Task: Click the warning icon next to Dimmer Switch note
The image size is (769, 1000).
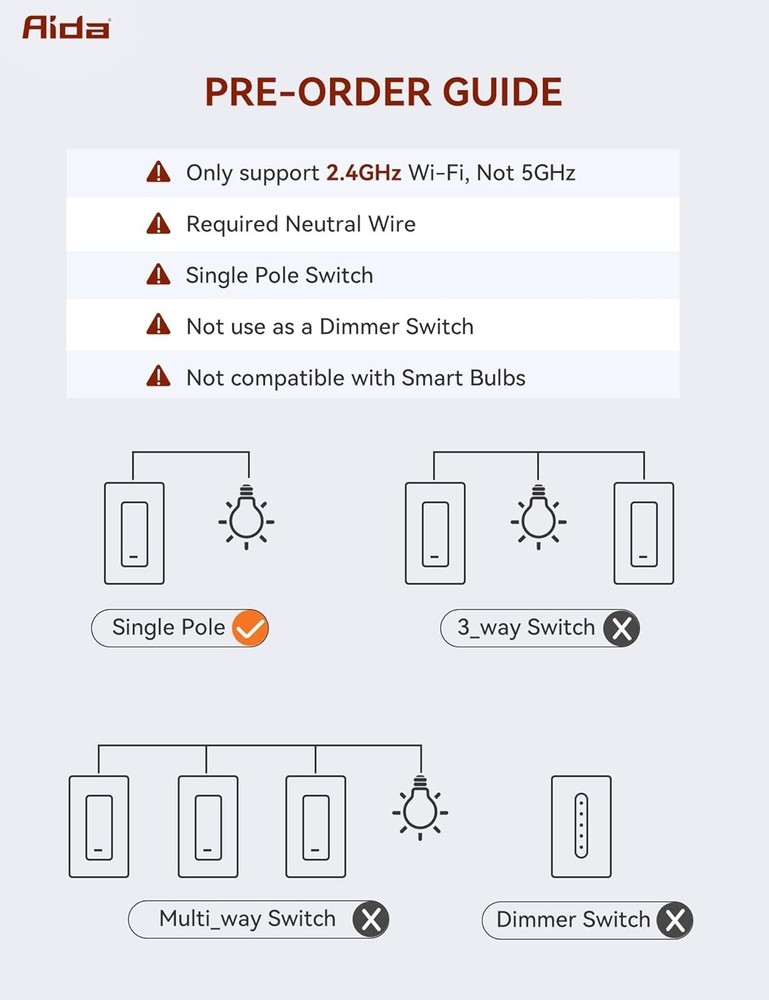Action: click(x=158, y=326)
